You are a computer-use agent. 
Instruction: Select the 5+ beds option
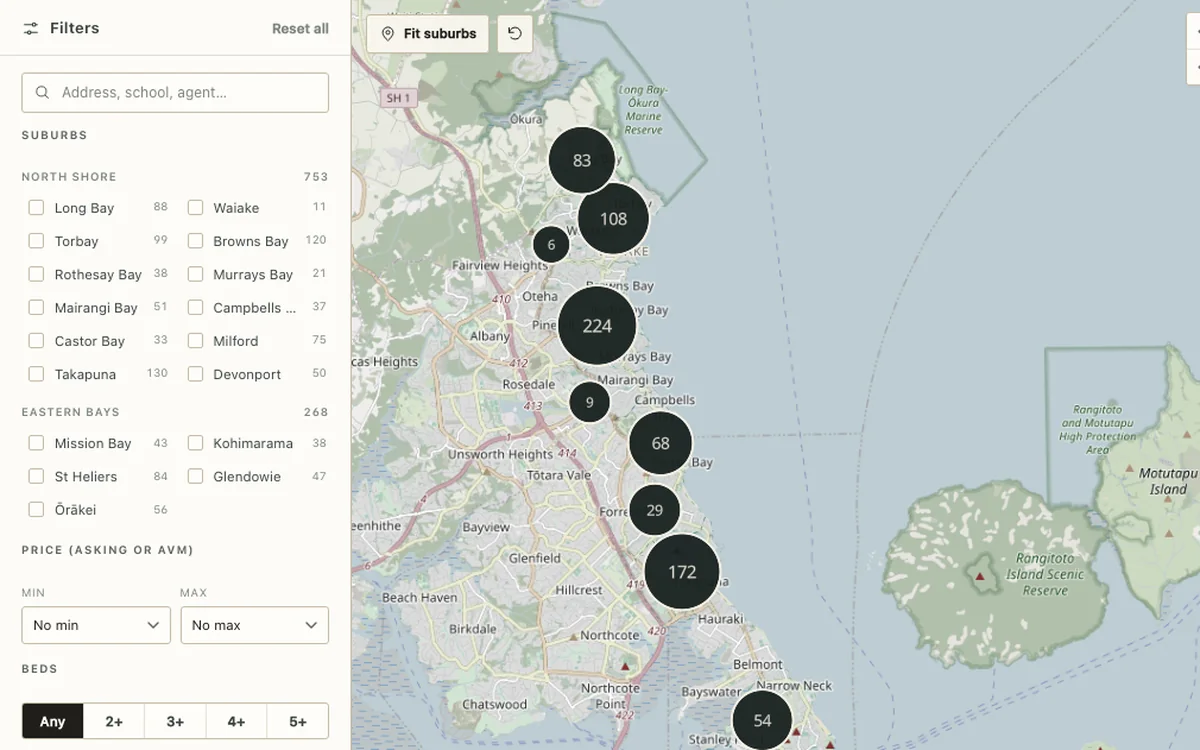pos(298,721)
